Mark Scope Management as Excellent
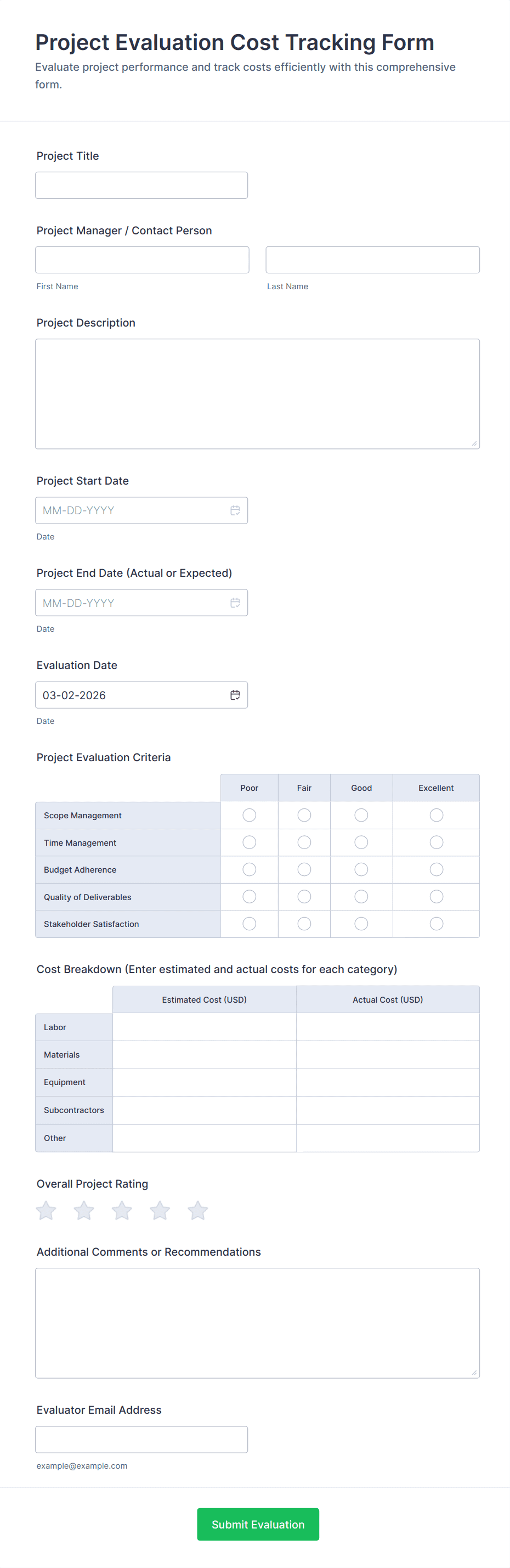 pos(436,815)
